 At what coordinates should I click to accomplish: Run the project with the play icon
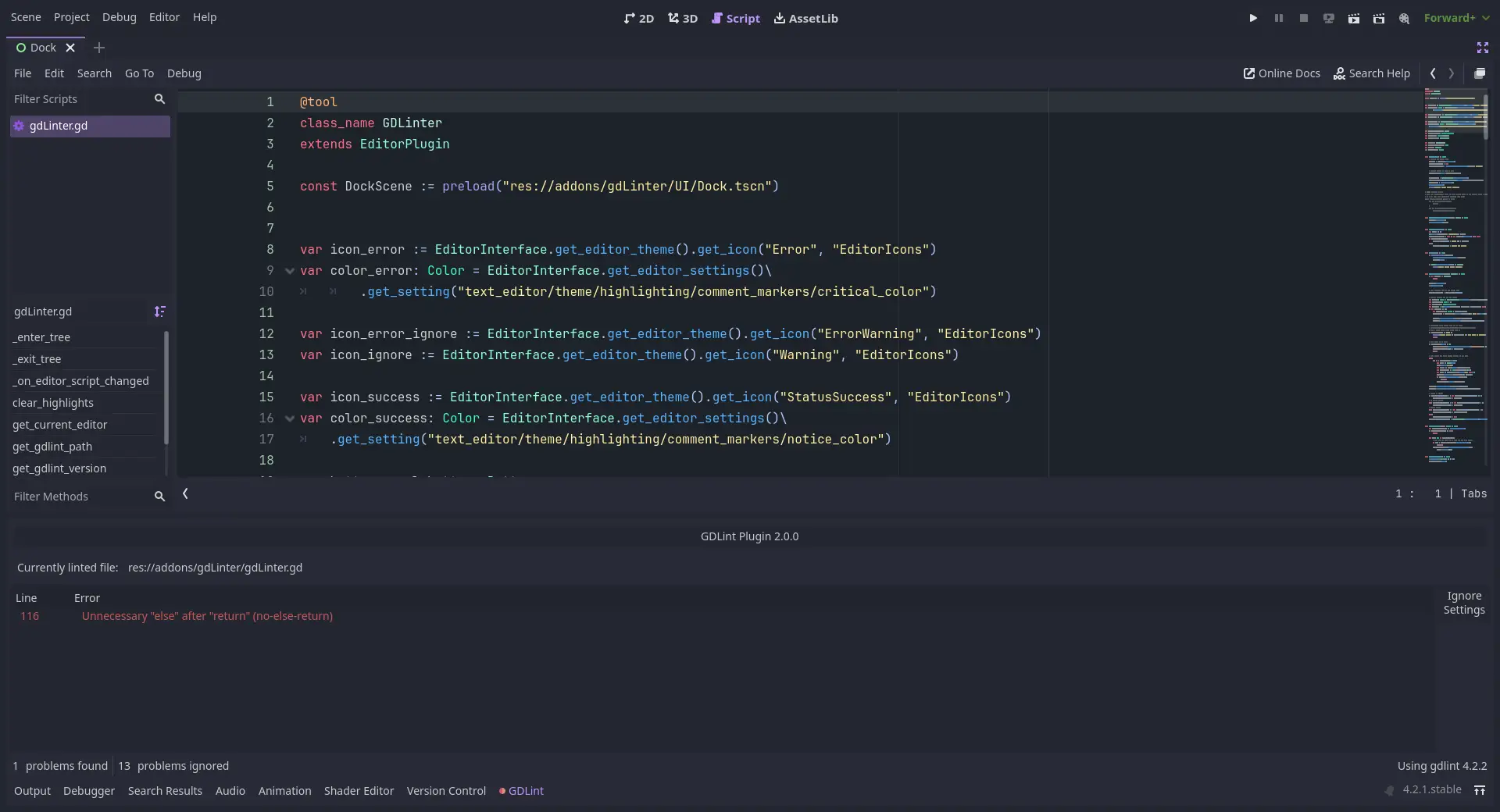(1253, 18)
